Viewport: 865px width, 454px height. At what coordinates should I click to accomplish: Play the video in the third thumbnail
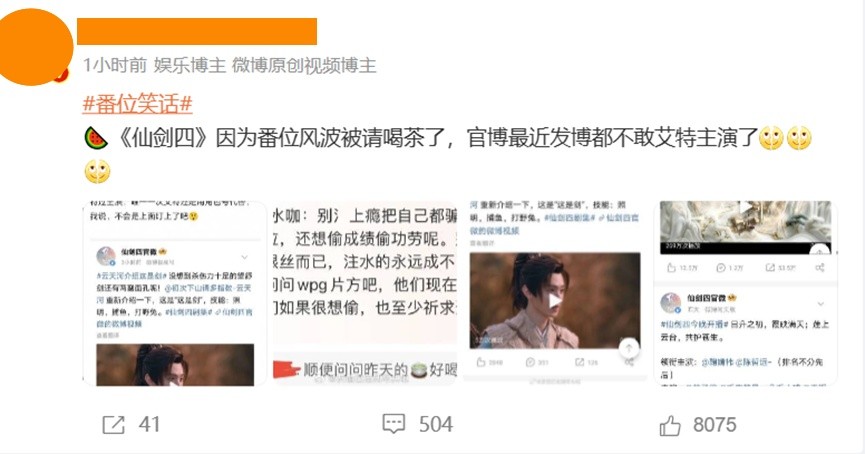pyautogui.click(x=554, y=301)
